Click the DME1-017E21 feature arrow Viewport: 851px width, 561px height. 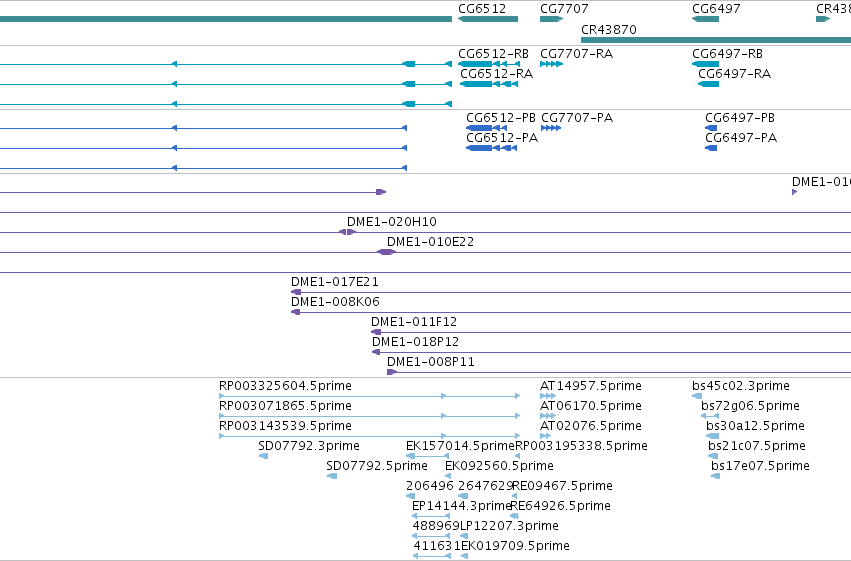click(x=296, y=292)
